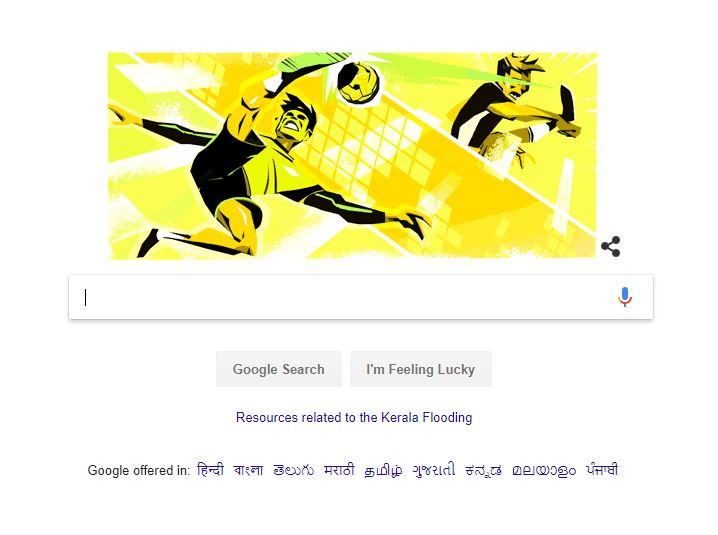The image size is (718, 535).
Task: Switch Google to తెలుగు language
Action: point(294,470)
